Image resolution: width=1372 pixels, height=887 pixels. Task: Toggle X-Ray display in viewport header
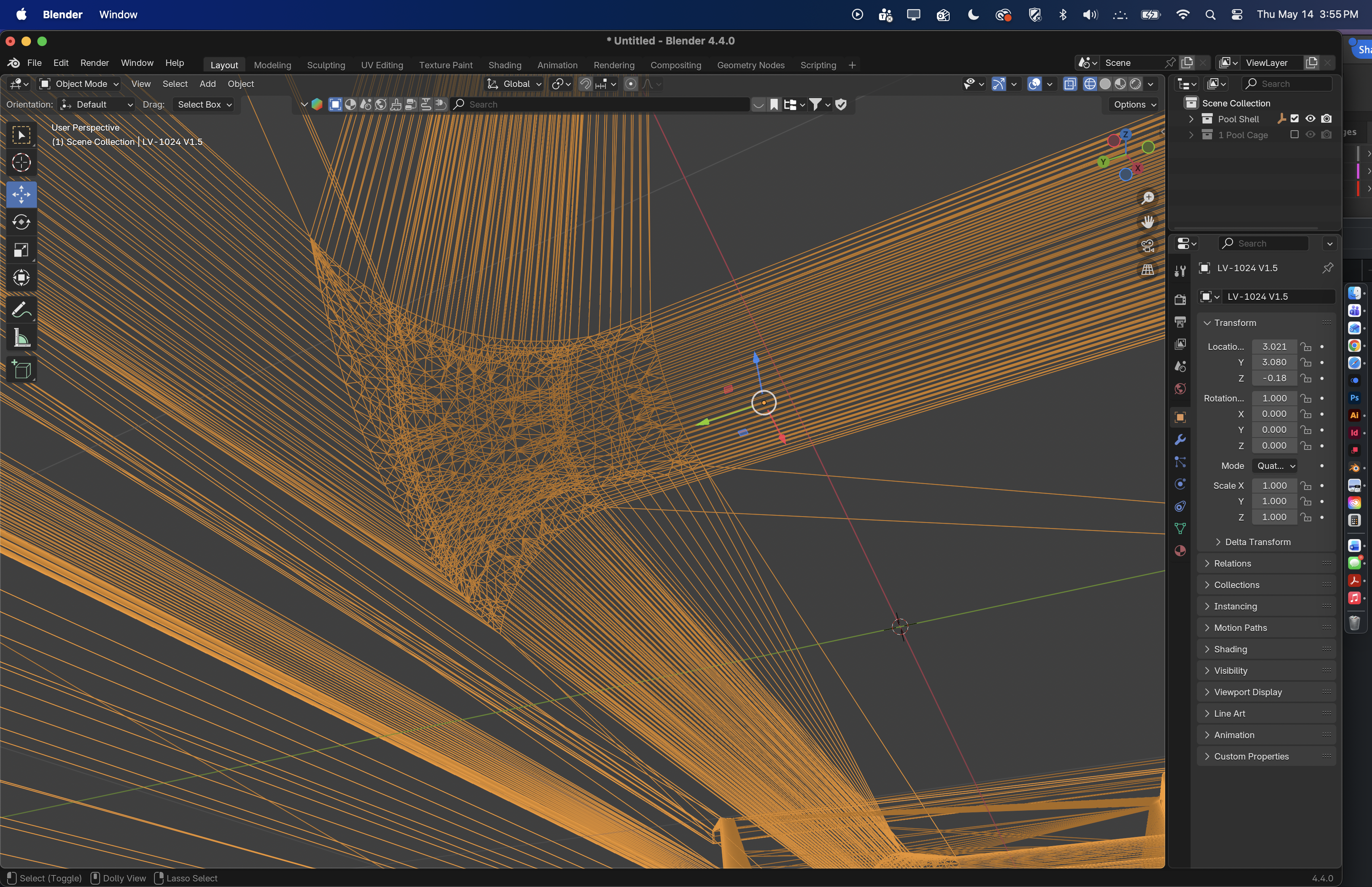[x=1070, y=84]
